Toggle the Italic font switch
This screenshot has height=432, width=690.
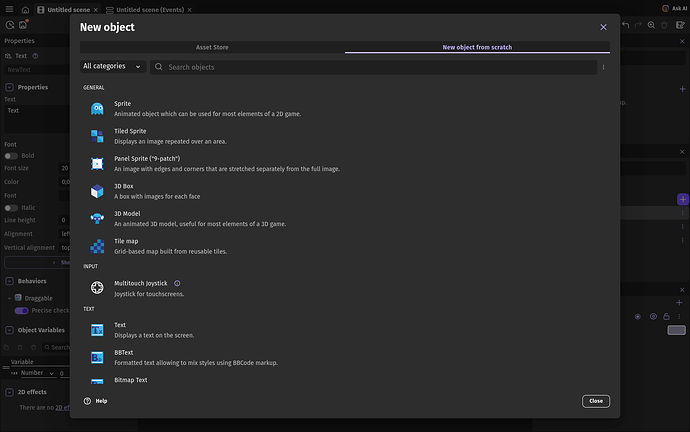point(10,207)
